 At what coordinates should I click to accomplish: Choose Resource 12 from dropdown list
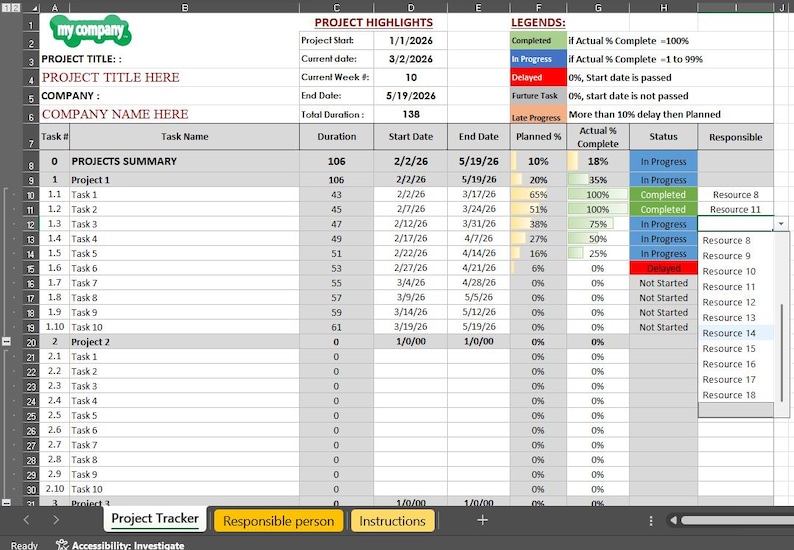pyautogui.click(x=735, y=302)
